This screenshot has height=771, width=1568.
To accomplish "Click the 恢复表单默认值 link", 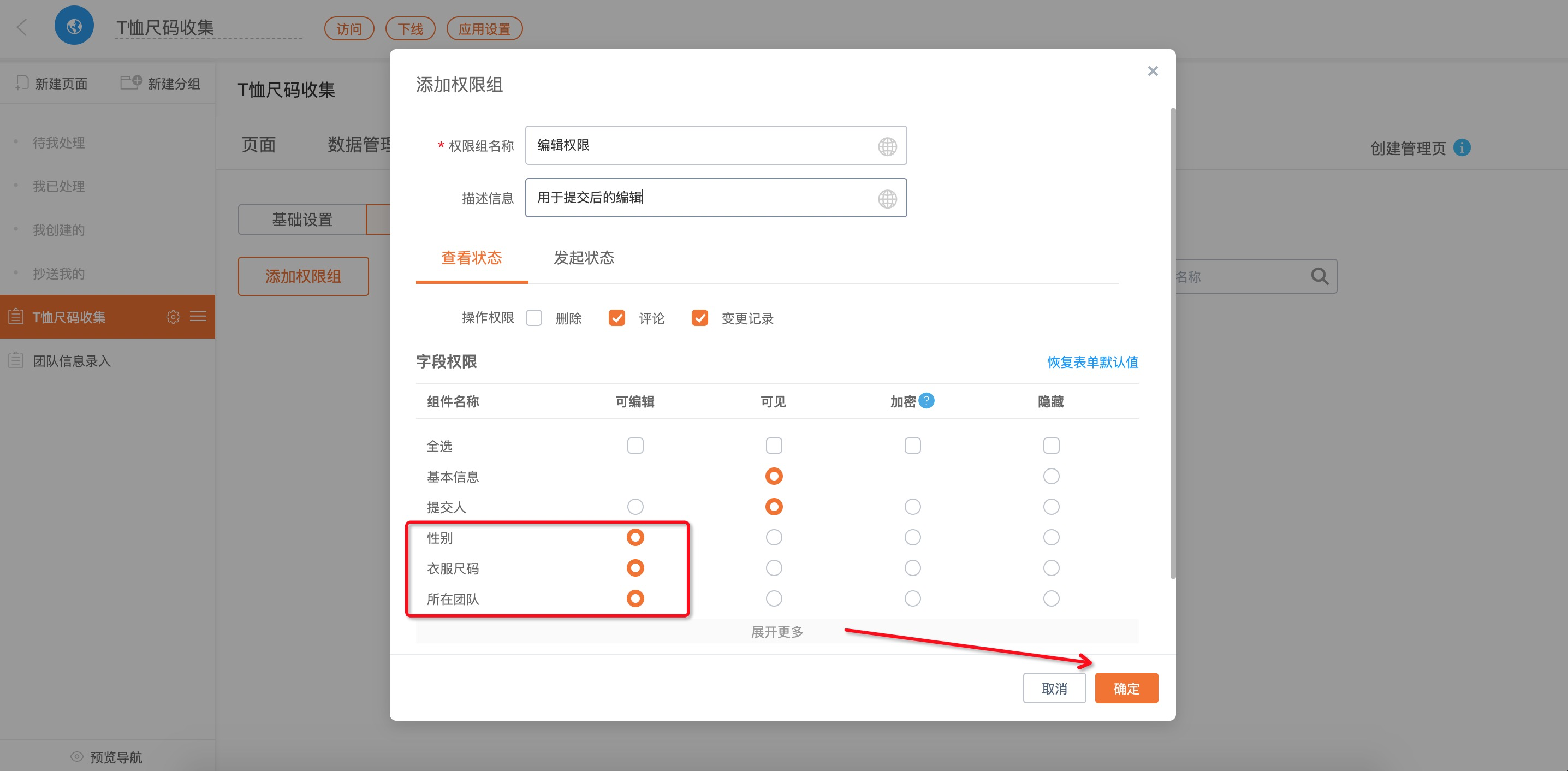I will [x=1092, y=363].
